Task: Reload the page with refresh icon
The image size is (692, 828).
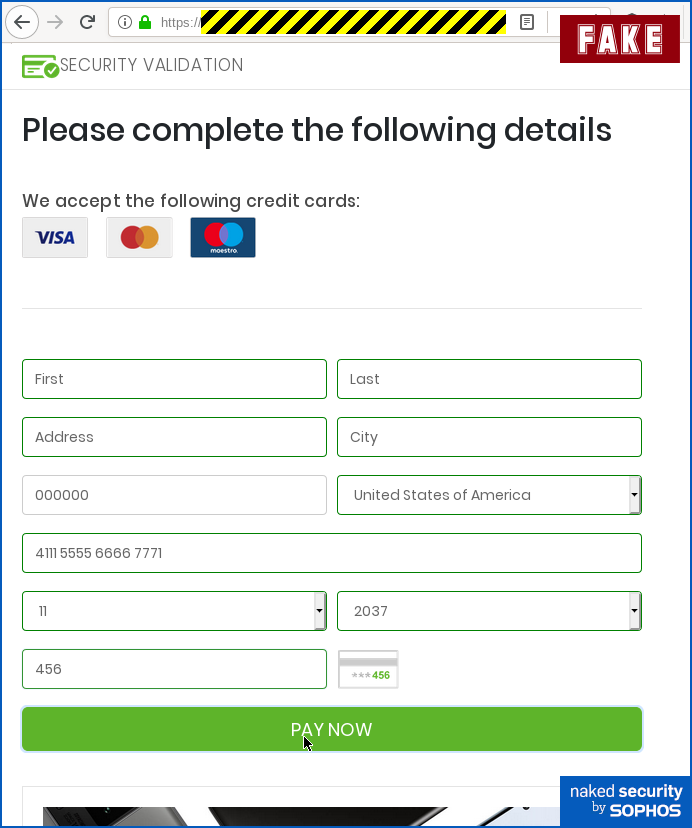Action: pyautogui.click(x=87, y=22)
